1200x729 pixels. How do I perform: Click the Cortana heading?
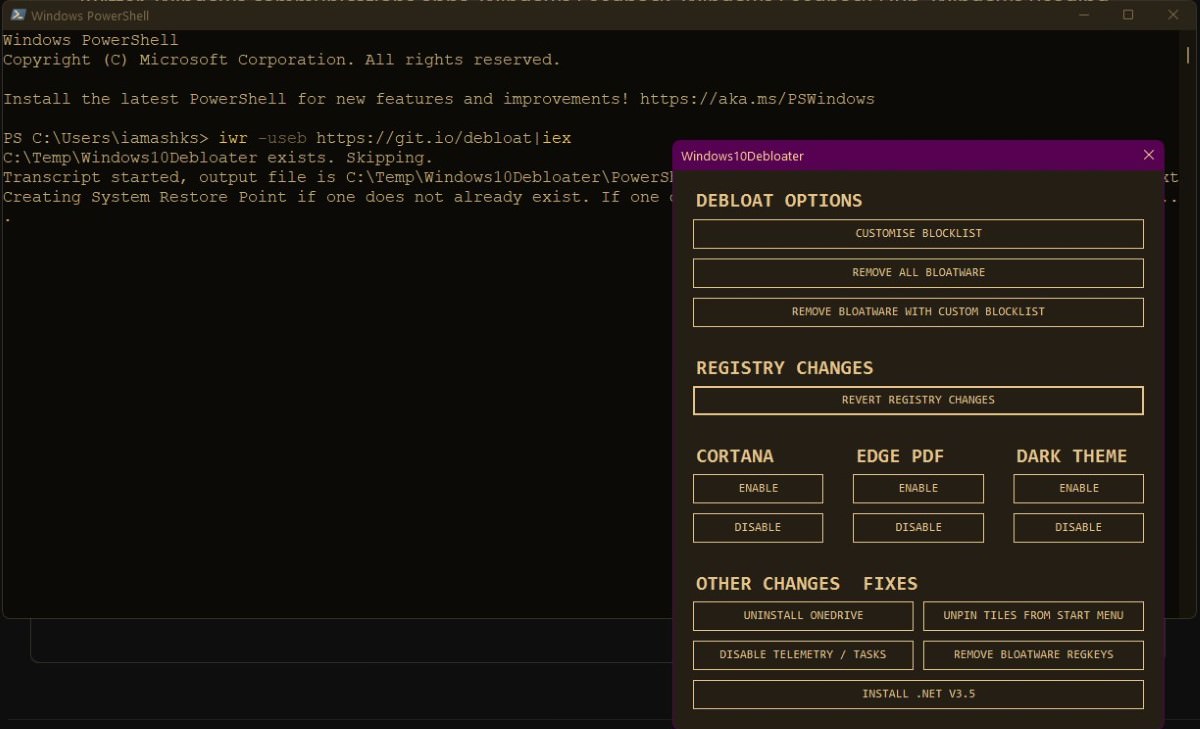coord(735,456)
